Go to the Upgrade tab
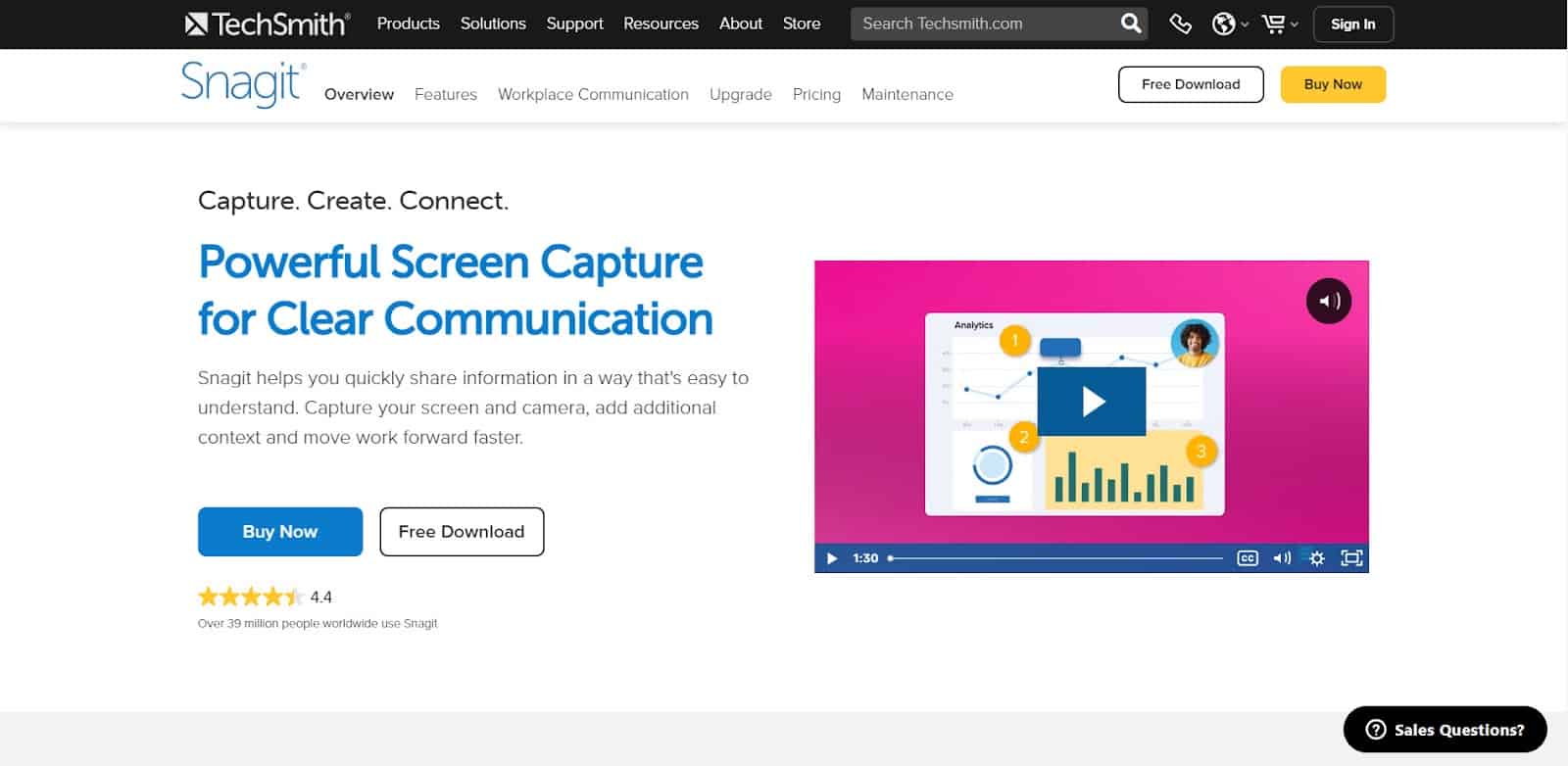The width and height of the screenshot is (1568, 766). pyautogui.click(x=741, y=94)
